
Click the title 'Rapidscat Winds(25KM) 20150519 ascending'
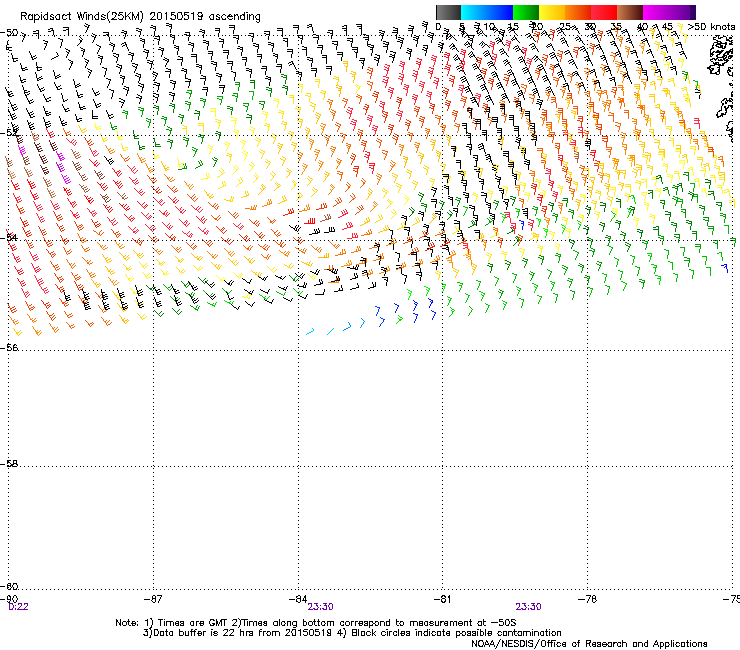point(140,17)
